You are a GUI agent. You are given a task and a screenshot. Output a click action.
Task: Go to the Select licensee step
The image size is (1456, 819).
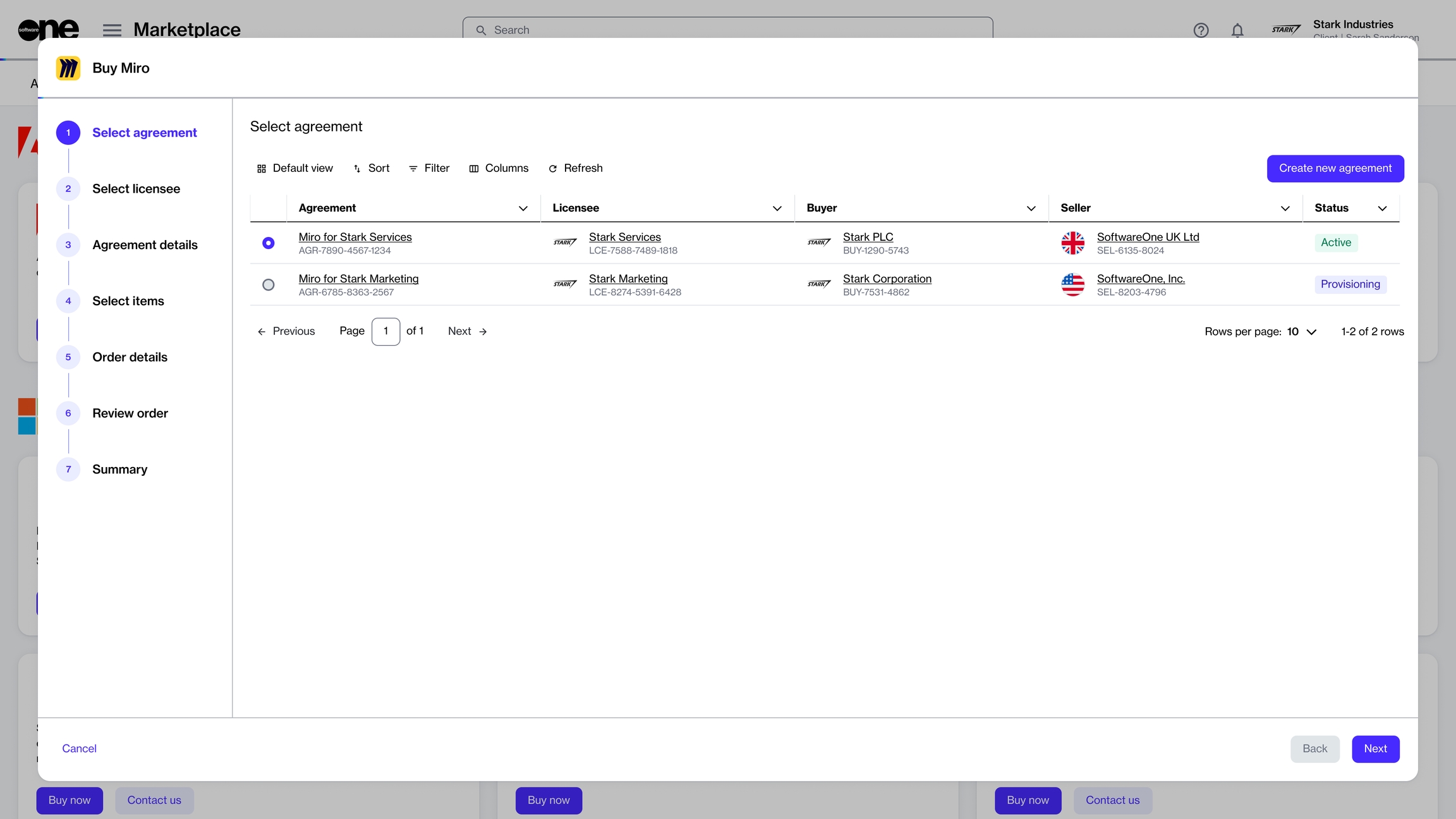tap(136, 189)
